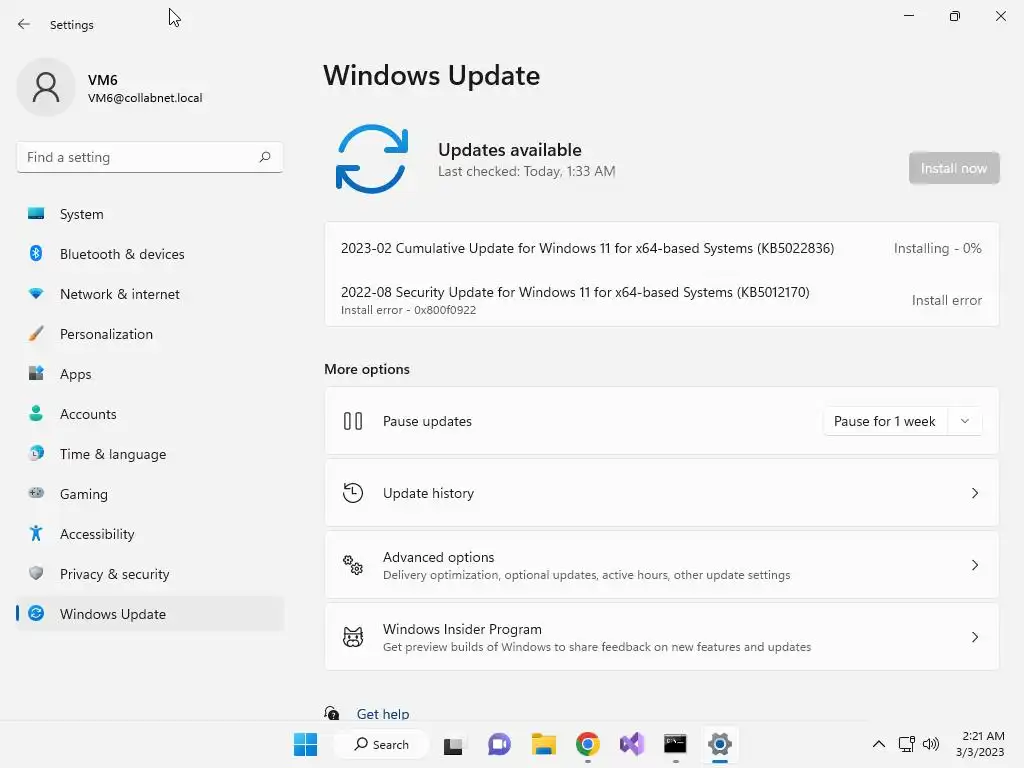Open File Explorer from the taskbar
This screenshot has height=768, width=1024.
click(543, 744)
